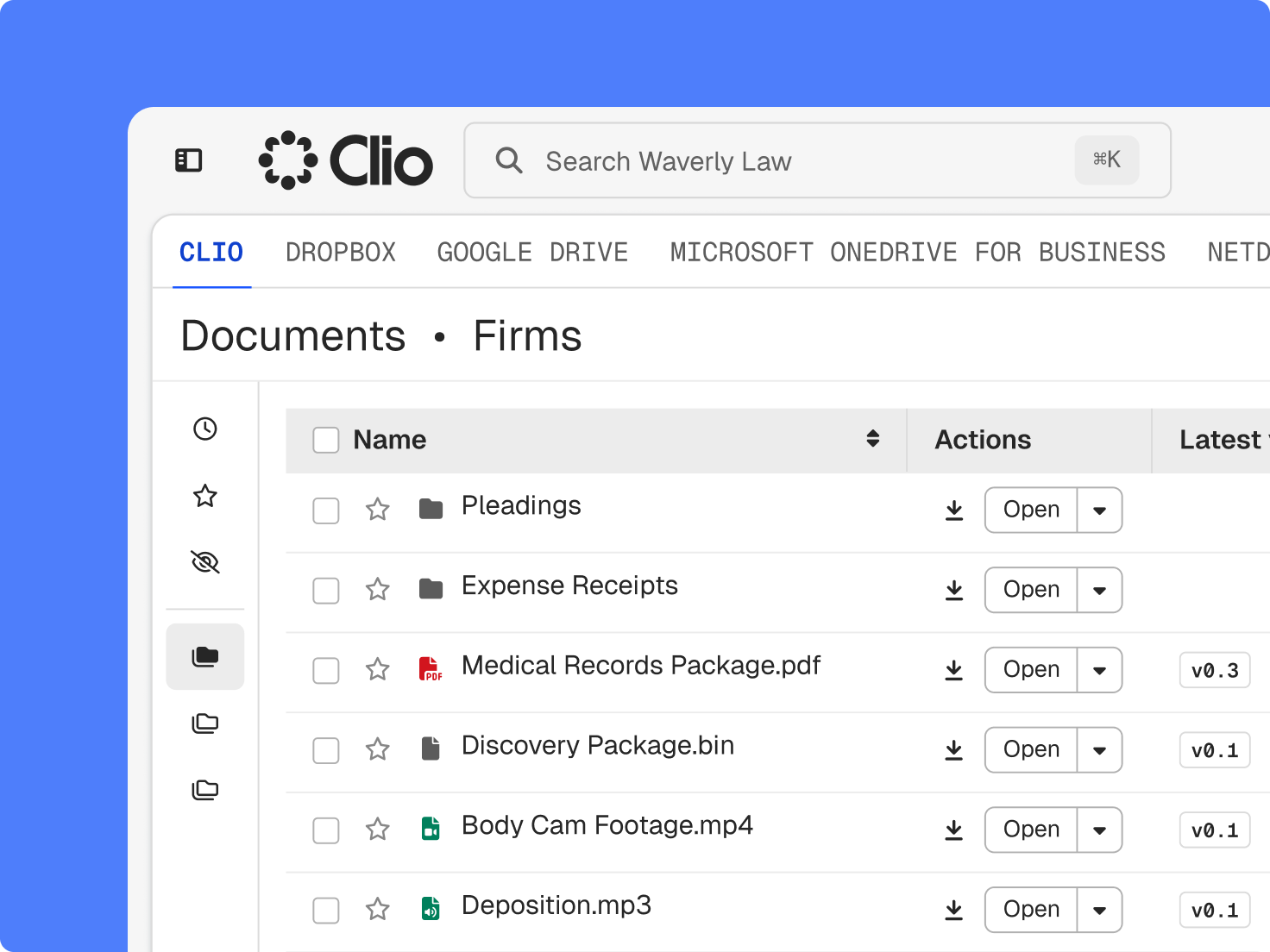This screenshot has height=952, width=1270.
Task: Download the Pleadings folder
Action: point(954,510)
